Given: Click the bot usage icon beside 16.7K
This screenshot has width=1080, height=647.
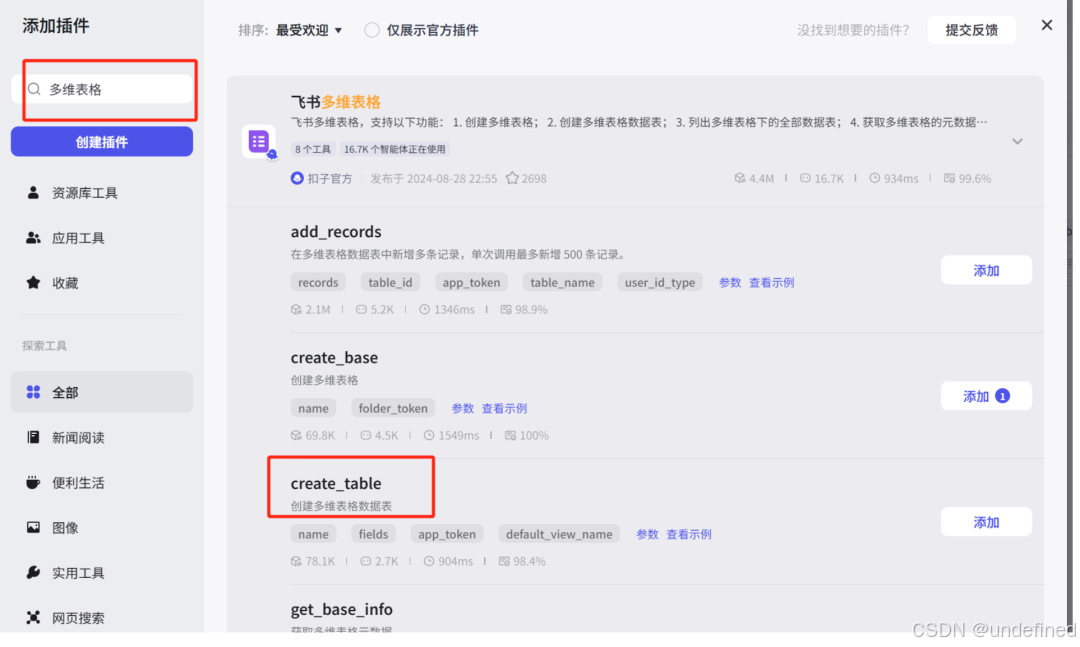Looking at the screenshot, I should click(805, 178).
